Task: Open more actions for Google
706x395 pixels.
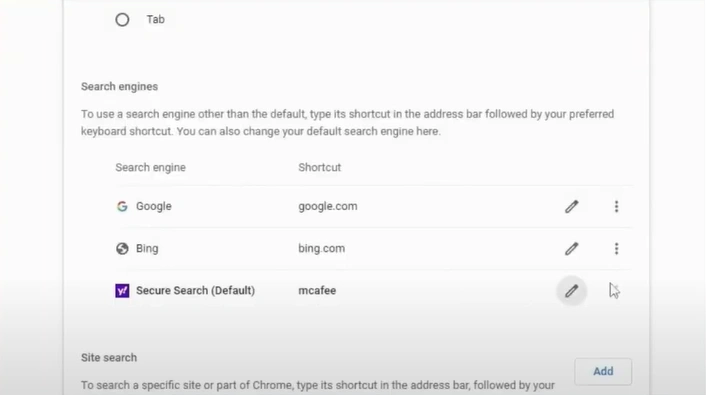Action: [x=616, y=207]
